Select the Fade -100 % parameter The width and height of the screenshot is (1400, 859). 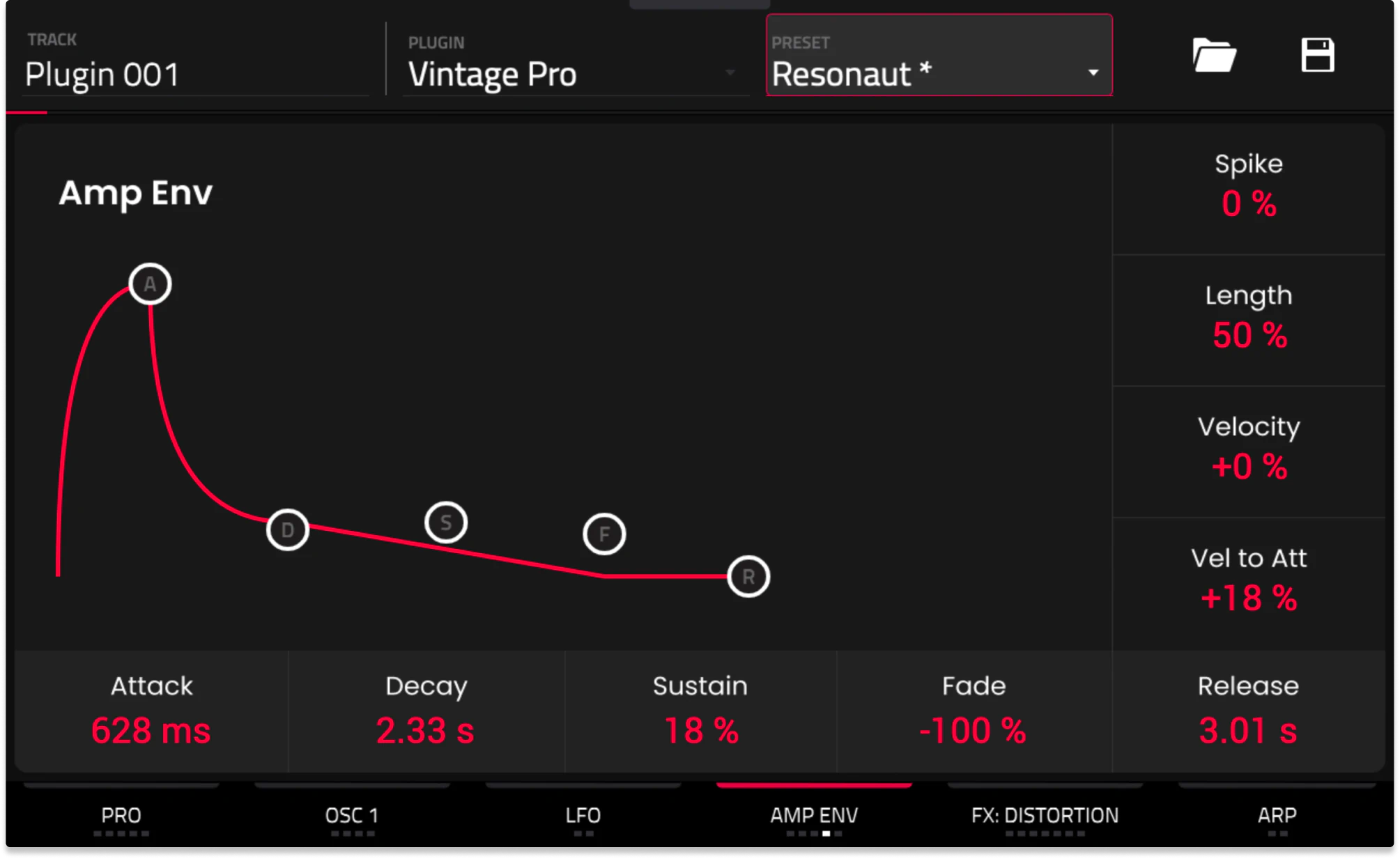974,711
